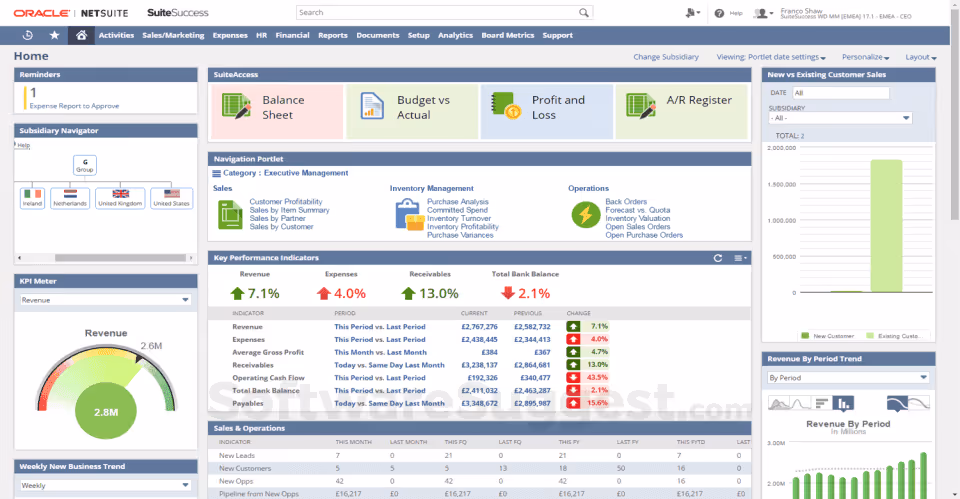Click the Inventory Management clipboard icon

pos(410,215)
